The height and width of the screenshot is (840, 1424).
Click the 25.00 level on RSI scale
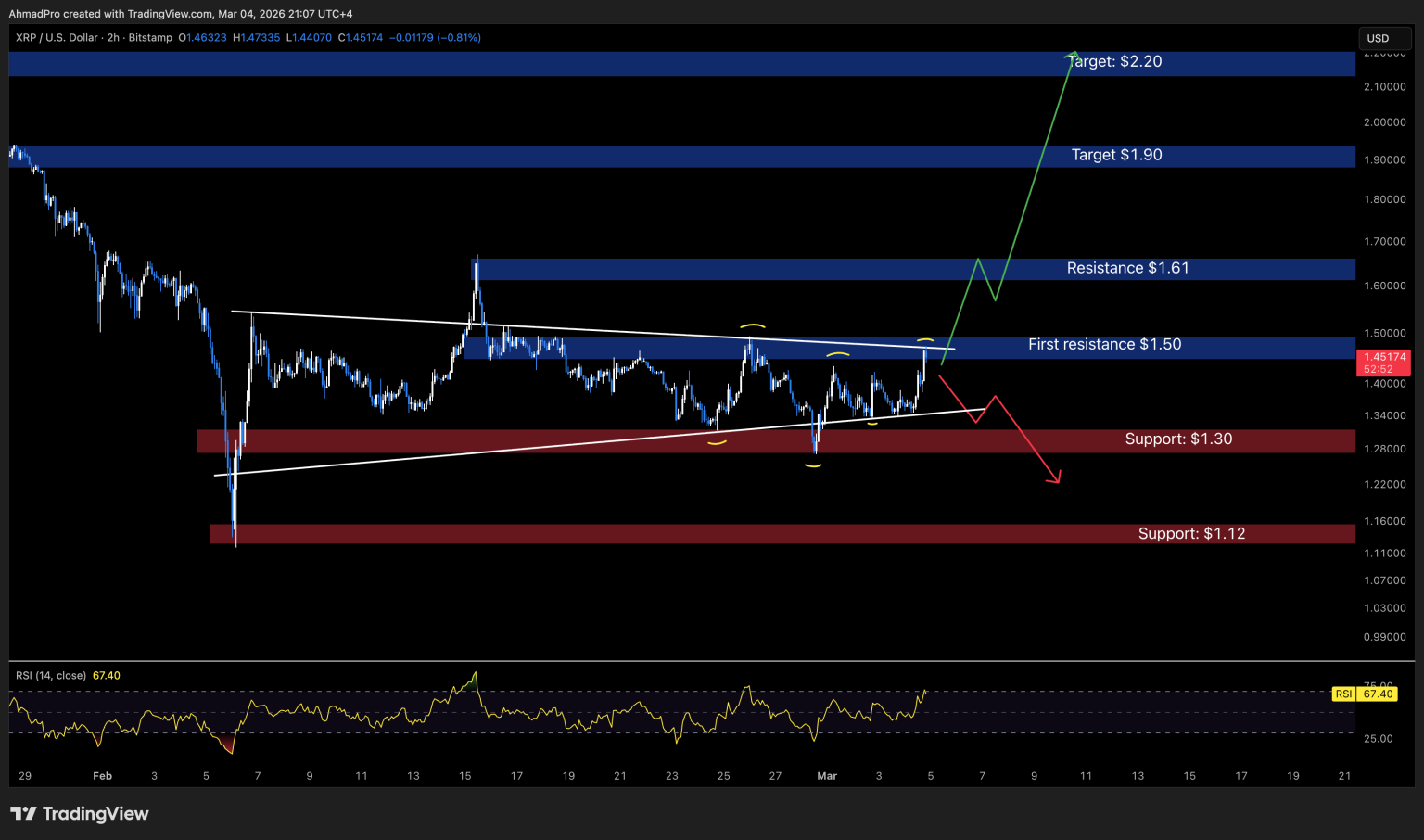tap(1378, 739)
